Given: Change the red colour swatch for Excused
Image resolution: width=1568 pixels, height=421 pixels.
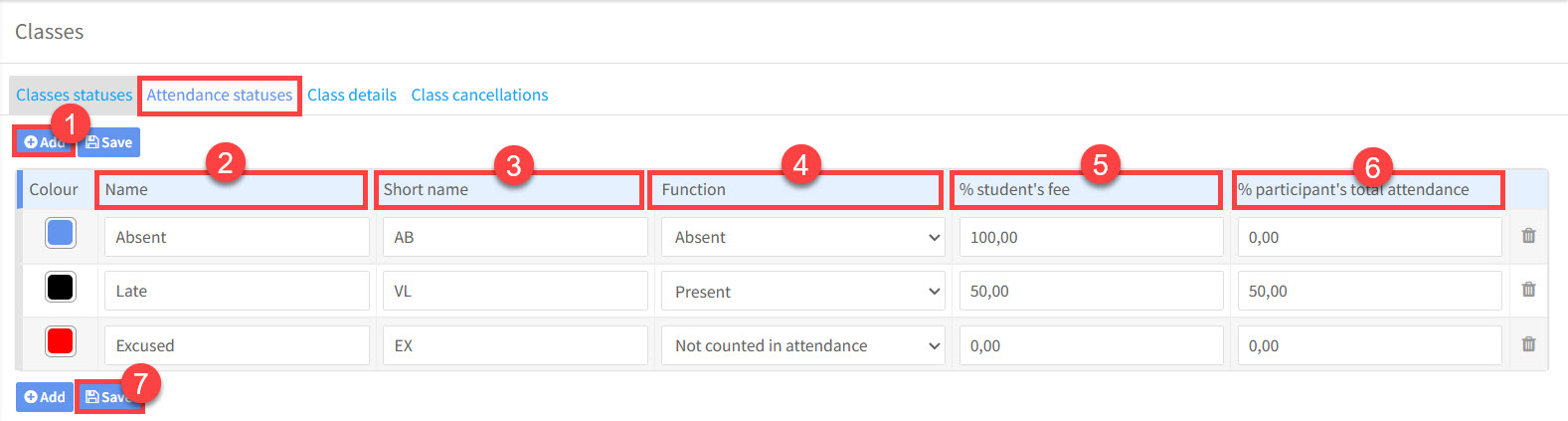Looking at the screenshot, I should (61, 341).
